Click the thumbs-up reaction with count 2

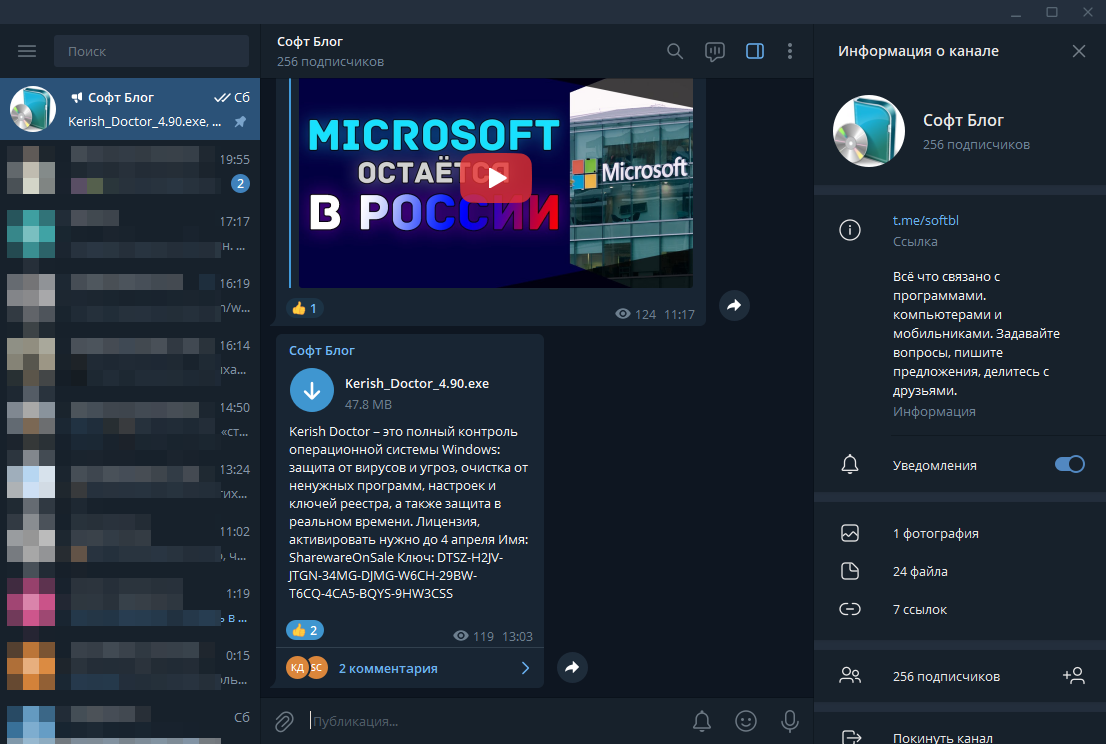click(305, 630)
